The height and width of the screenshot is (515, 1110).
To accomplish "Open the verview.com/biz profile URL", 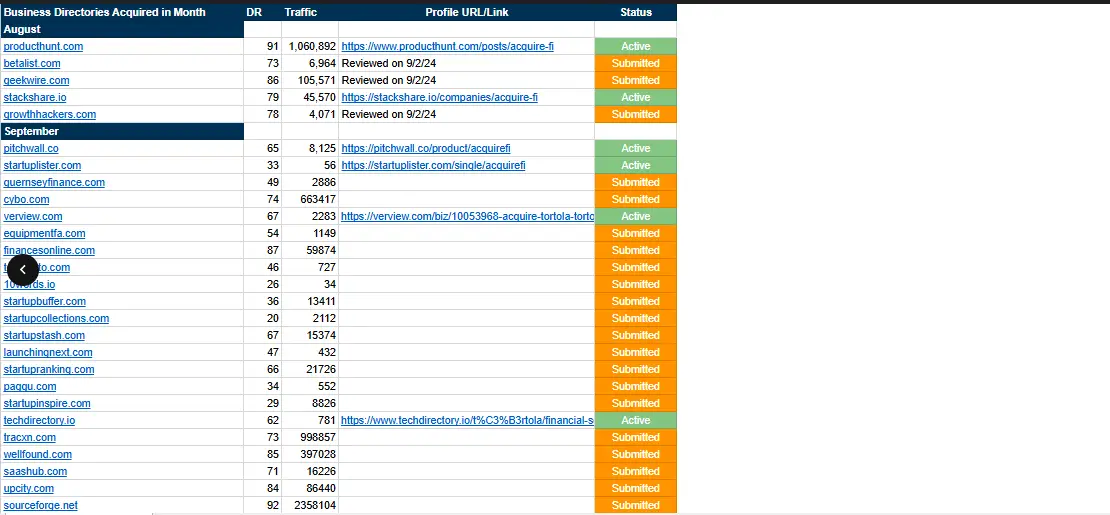I will coord(467,216).
